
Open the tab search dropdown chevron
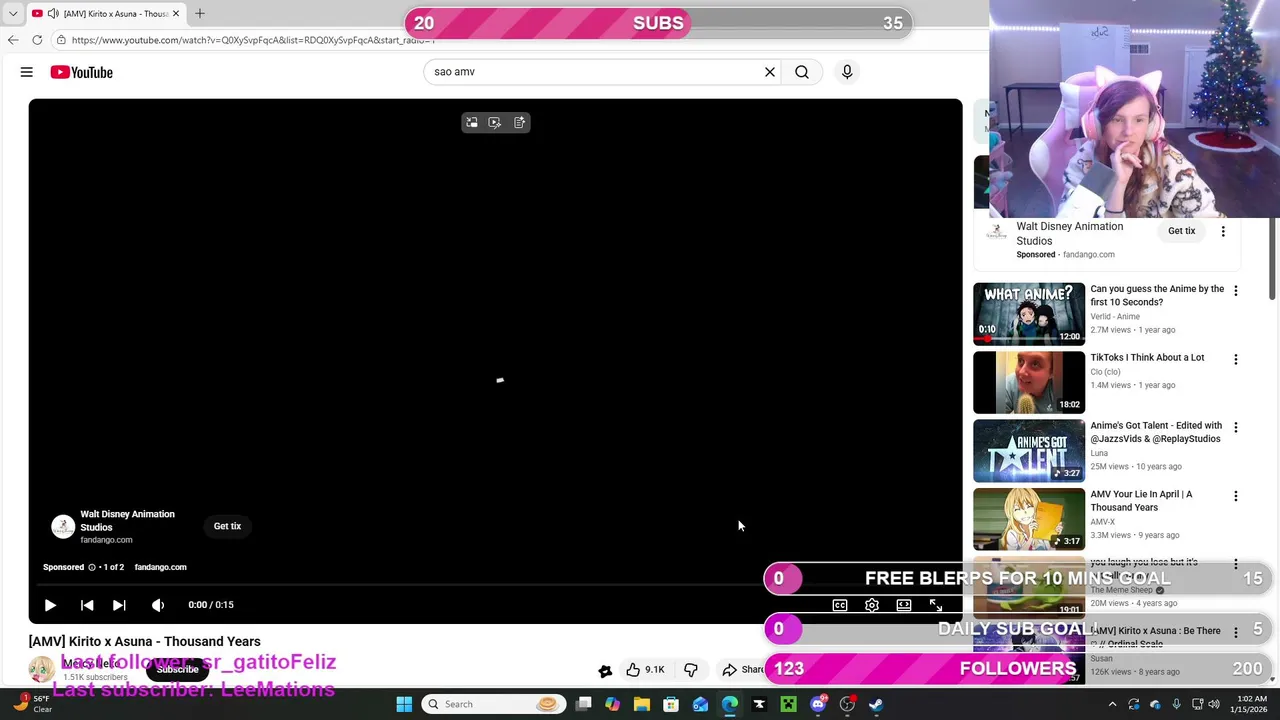pyautogui.click(x=13, y=14)
